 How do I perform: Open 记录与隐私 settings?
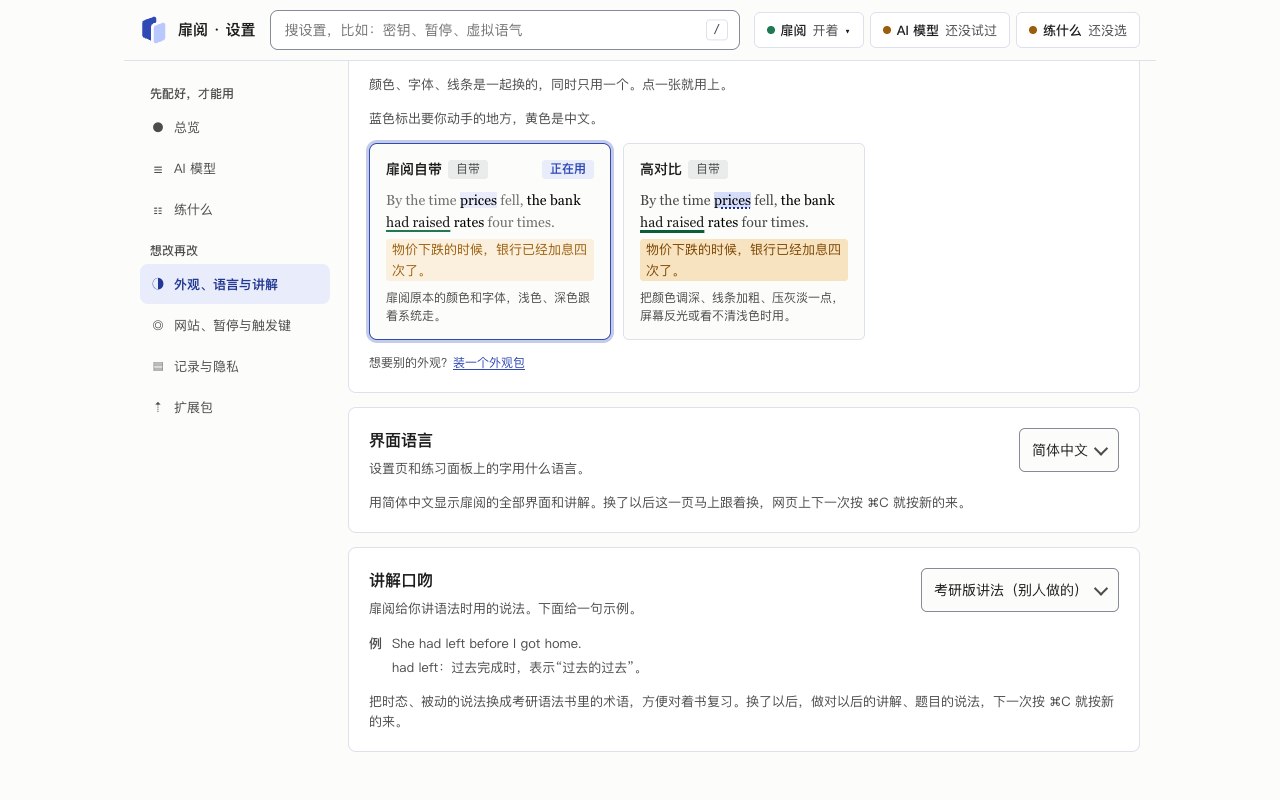[x=235, y=366]
